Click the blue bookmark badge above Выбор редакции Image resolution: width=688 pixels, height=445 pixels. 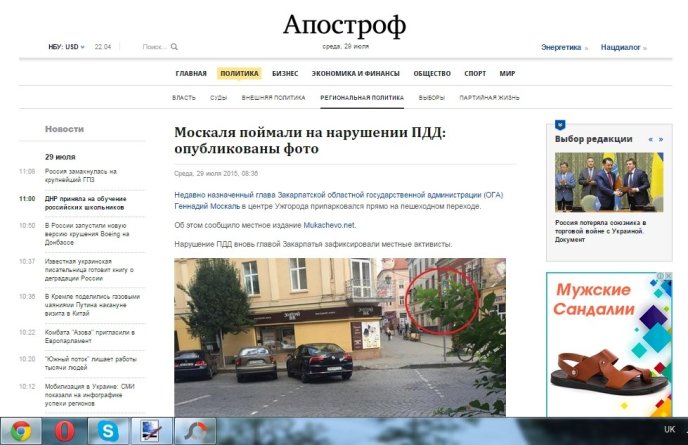pos(560,125)
